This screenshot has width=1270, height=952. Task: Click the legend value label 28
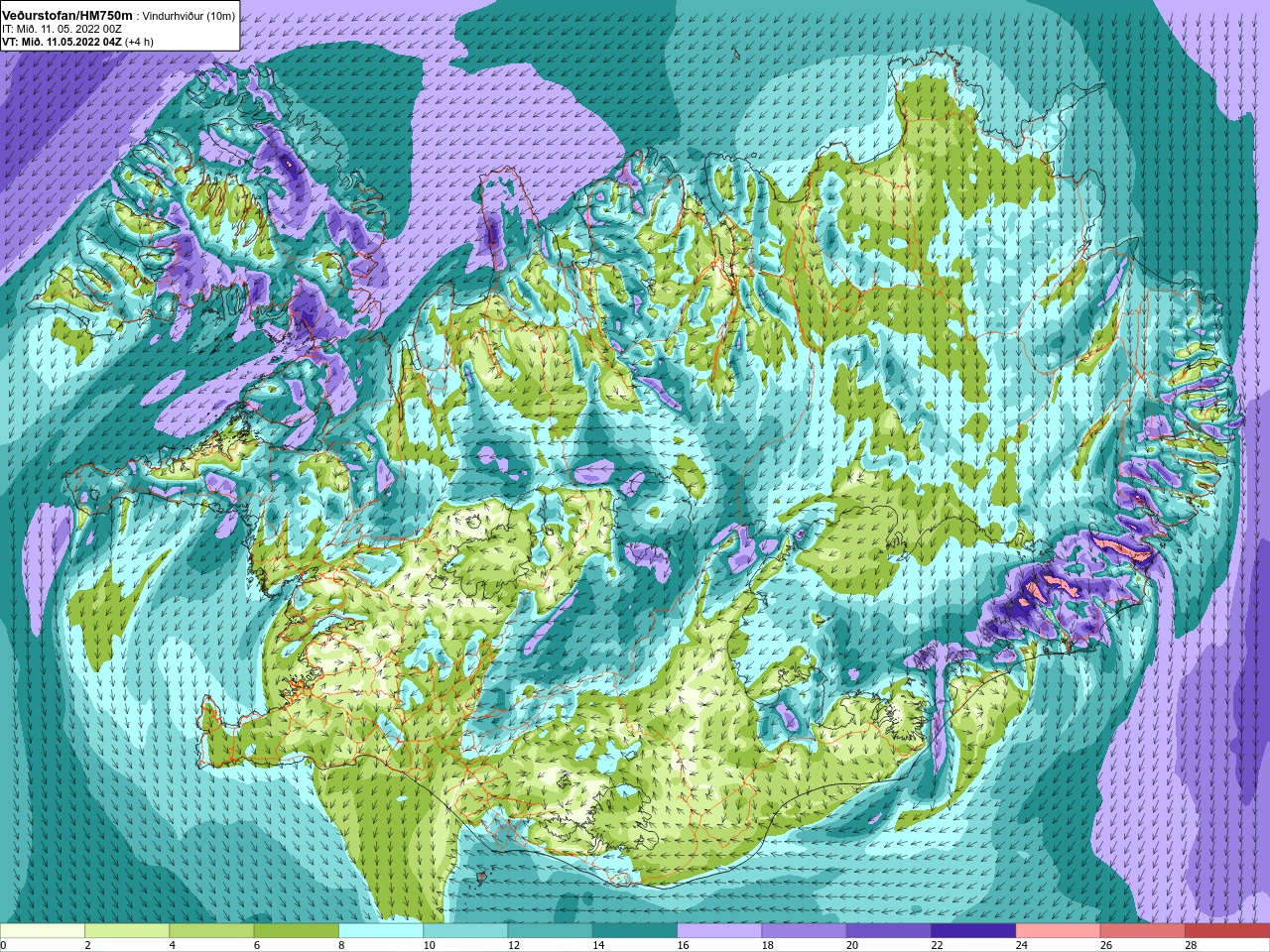1191,945
